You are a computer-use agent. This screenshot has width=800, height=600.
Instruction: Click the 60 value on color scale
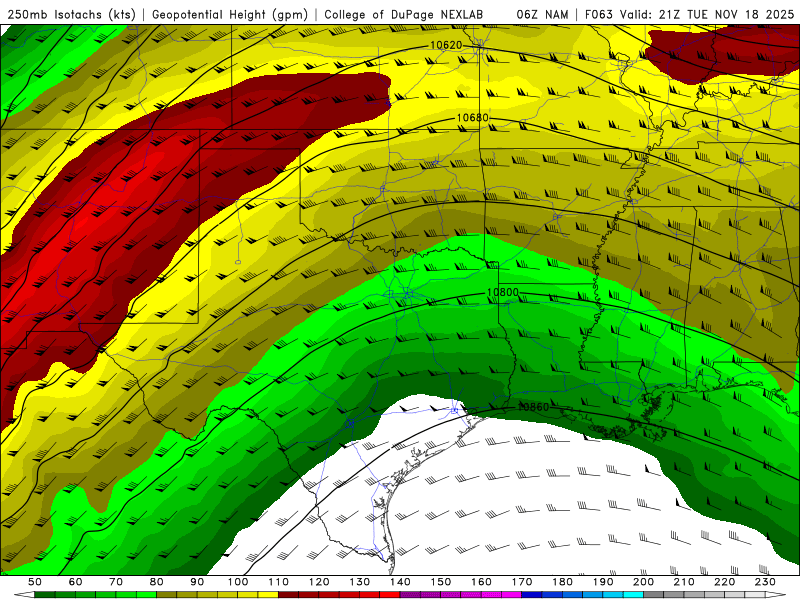point(75,582)
